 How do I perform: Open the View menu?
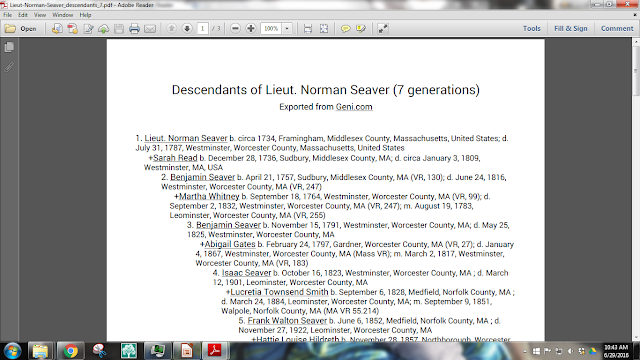pos(40,15)
